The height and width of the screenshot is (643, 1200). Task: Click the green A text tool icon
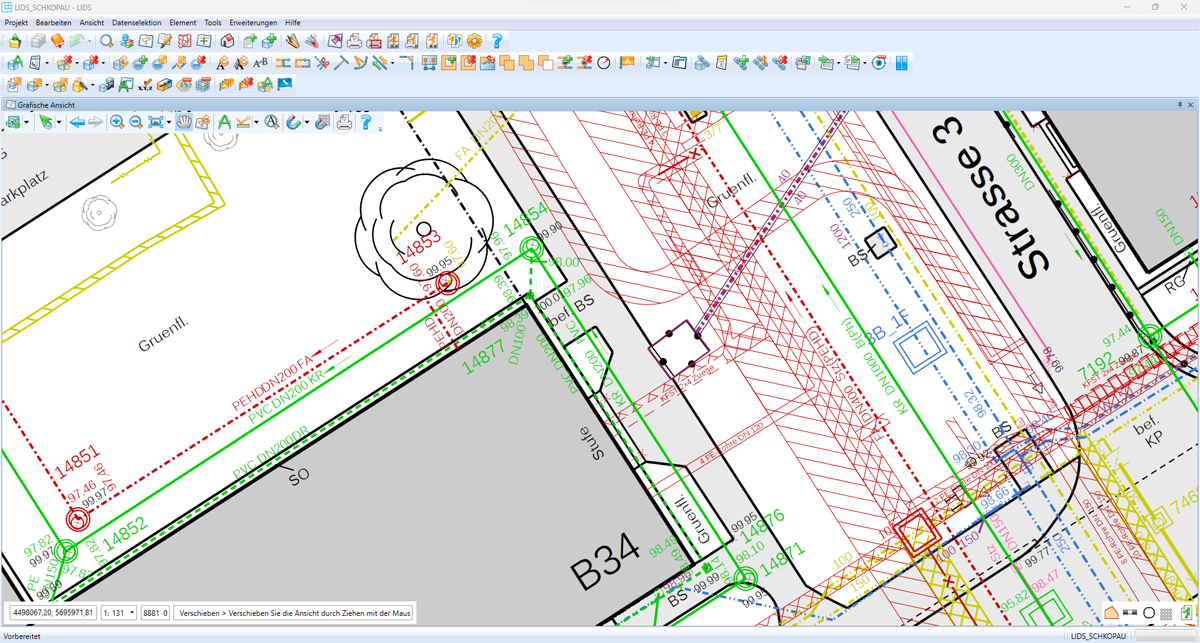pyautogui.click(x=224, y=122)
